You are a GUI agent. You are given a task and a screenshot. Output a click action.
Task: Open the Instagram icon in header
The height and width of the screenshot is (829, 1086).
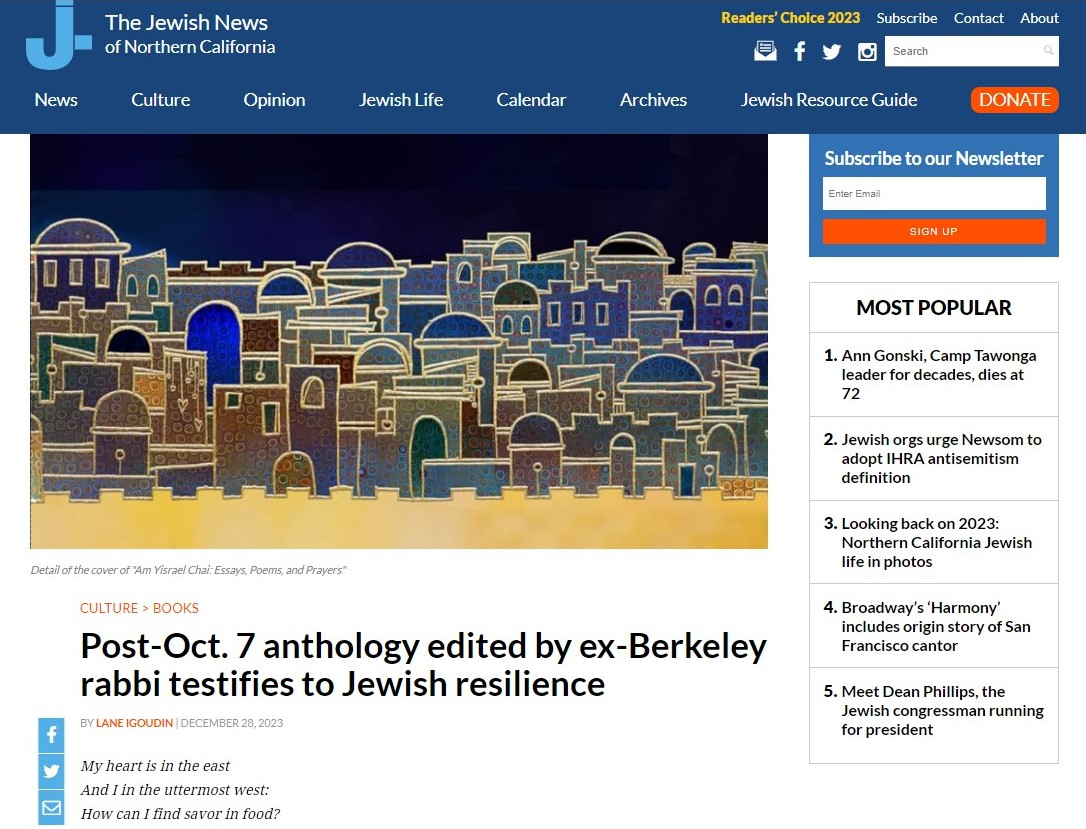click(x=867, y=52)
